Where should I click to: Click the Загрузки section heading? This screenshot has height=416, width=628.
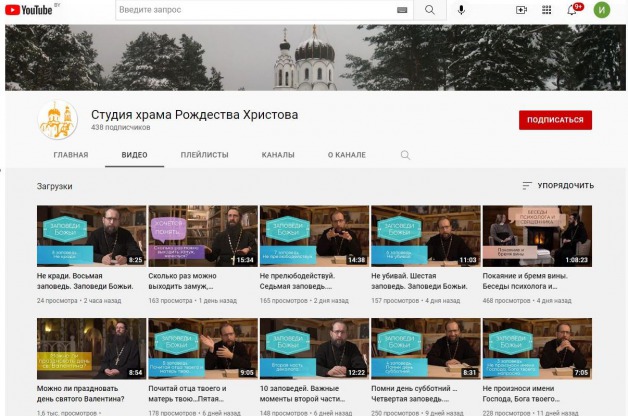point(54,186)
